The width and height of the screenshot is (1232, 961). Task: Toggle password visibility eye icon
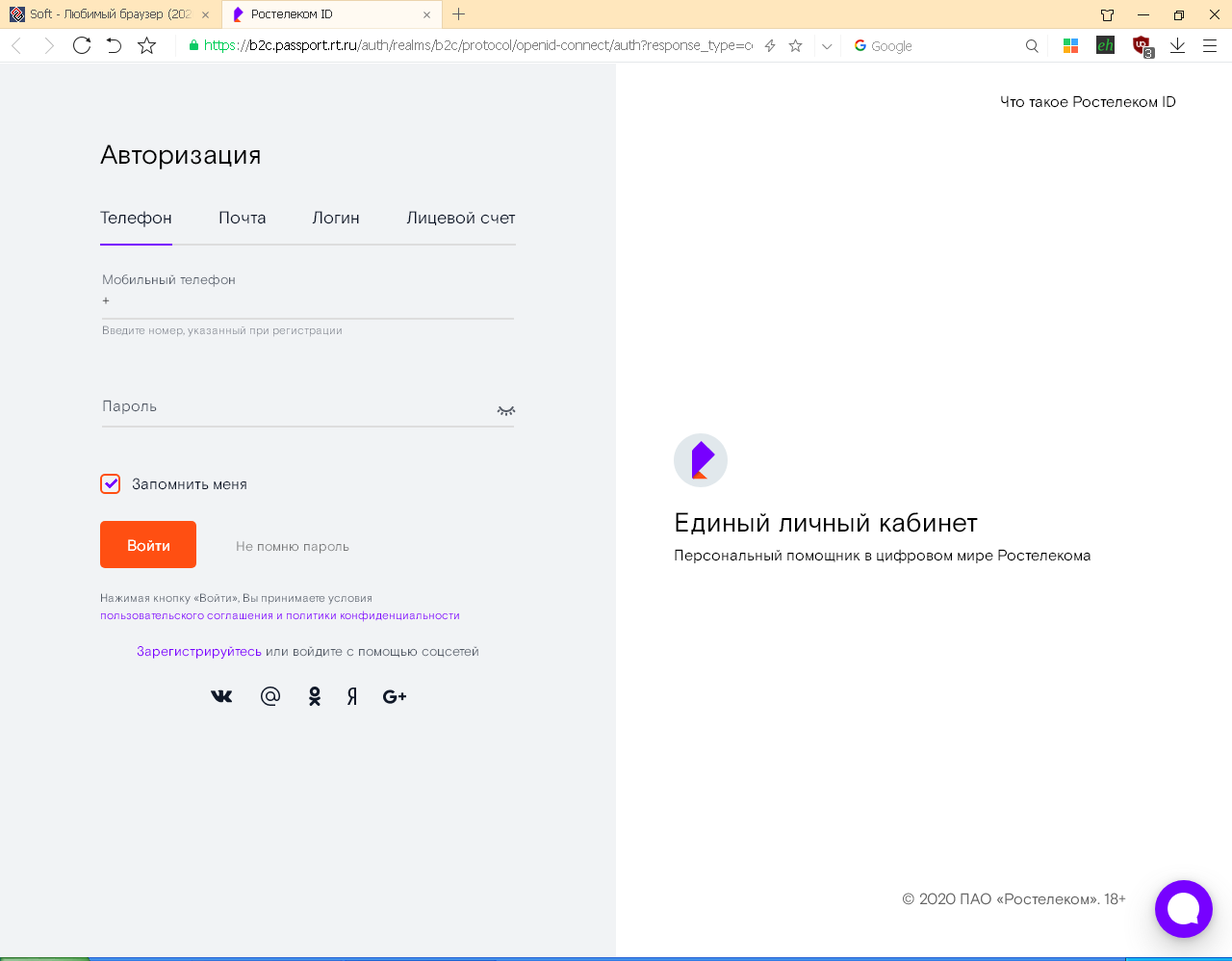coord(505,410)
